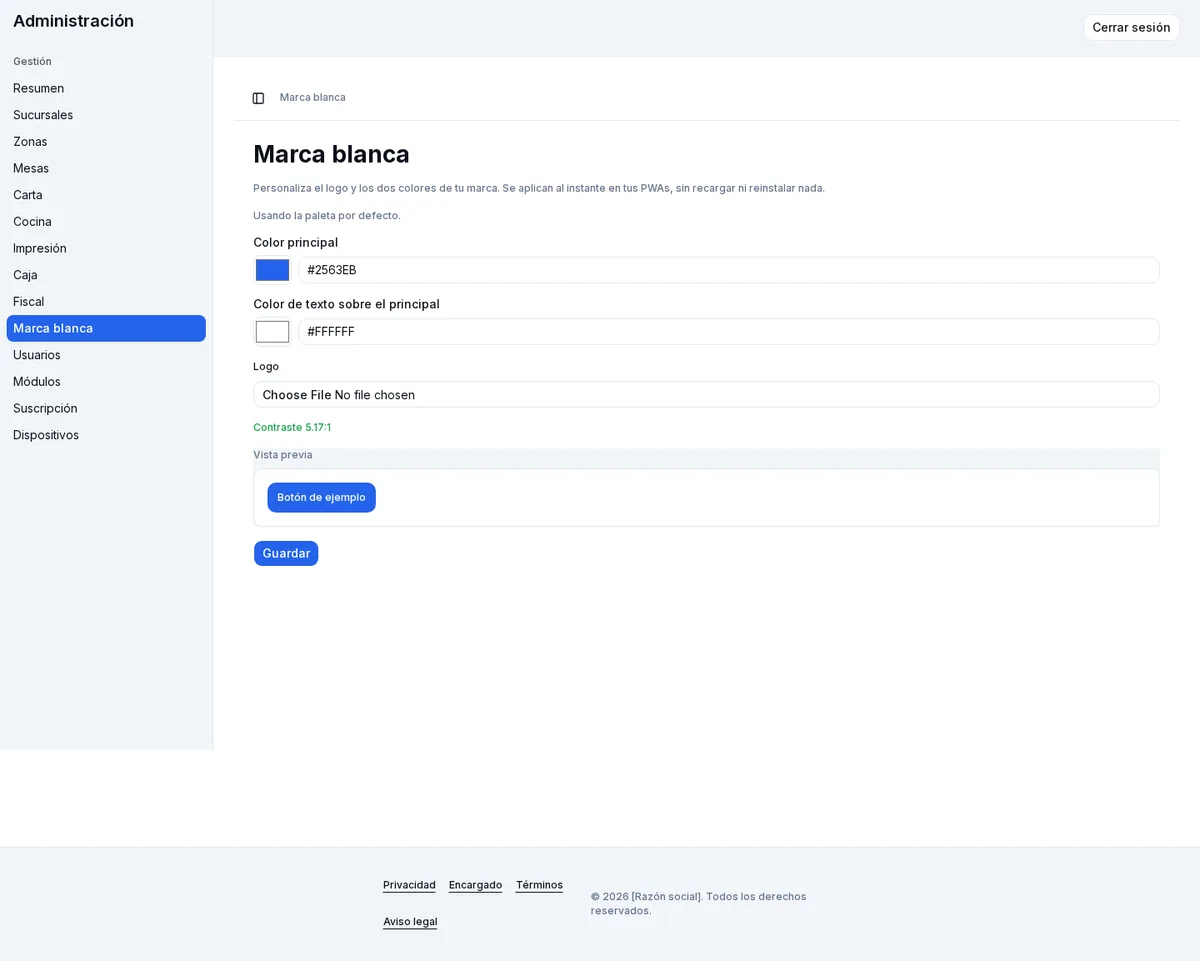Open the Color principal blue swatch
The height and width of the screenshot is (961, 1200).
tap(272, 270)
